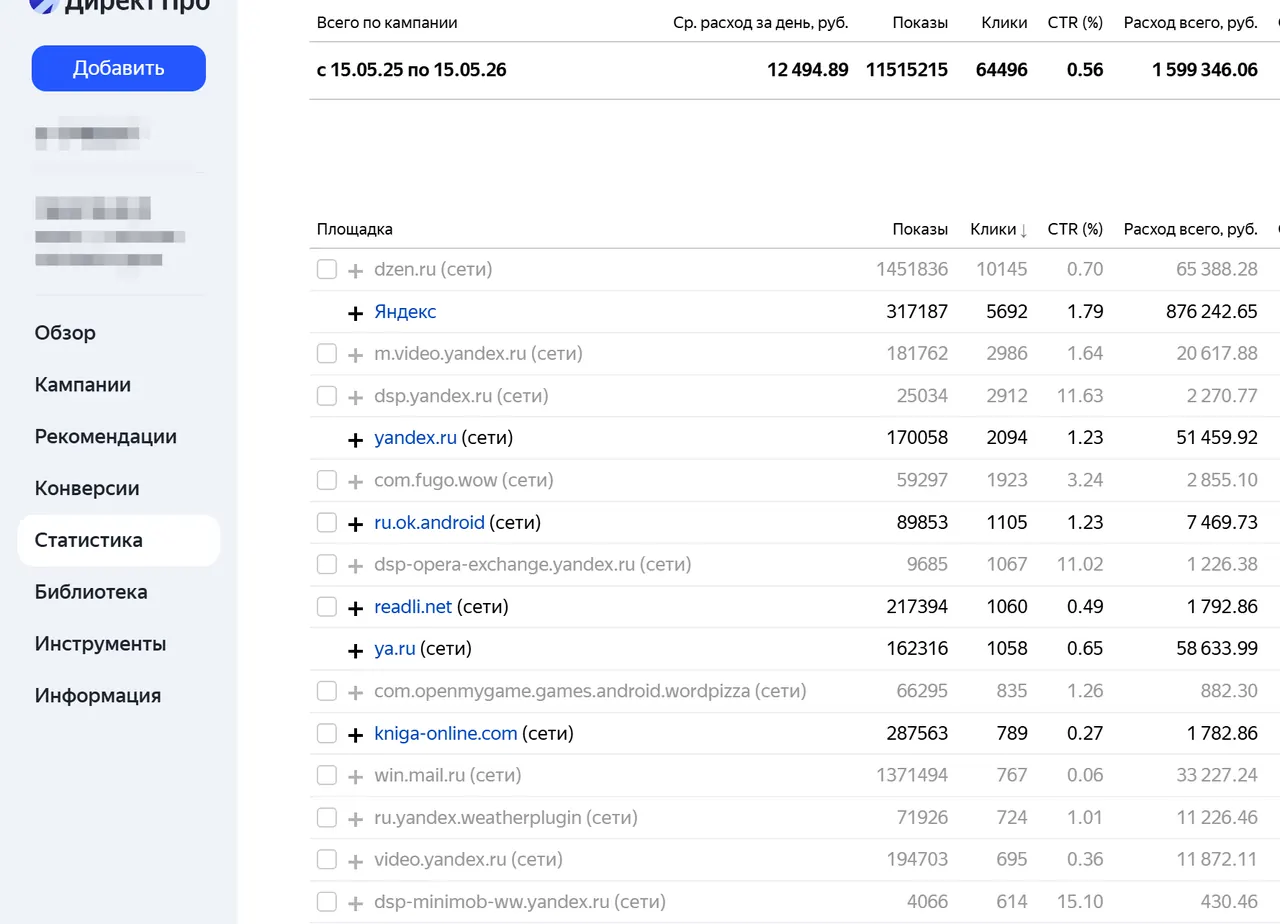The height and width of the screenshot is (924, 1280).
Task: Click the dsp.yandex.ru CTR value 11.63
Action: click(x=1080, y=396)
